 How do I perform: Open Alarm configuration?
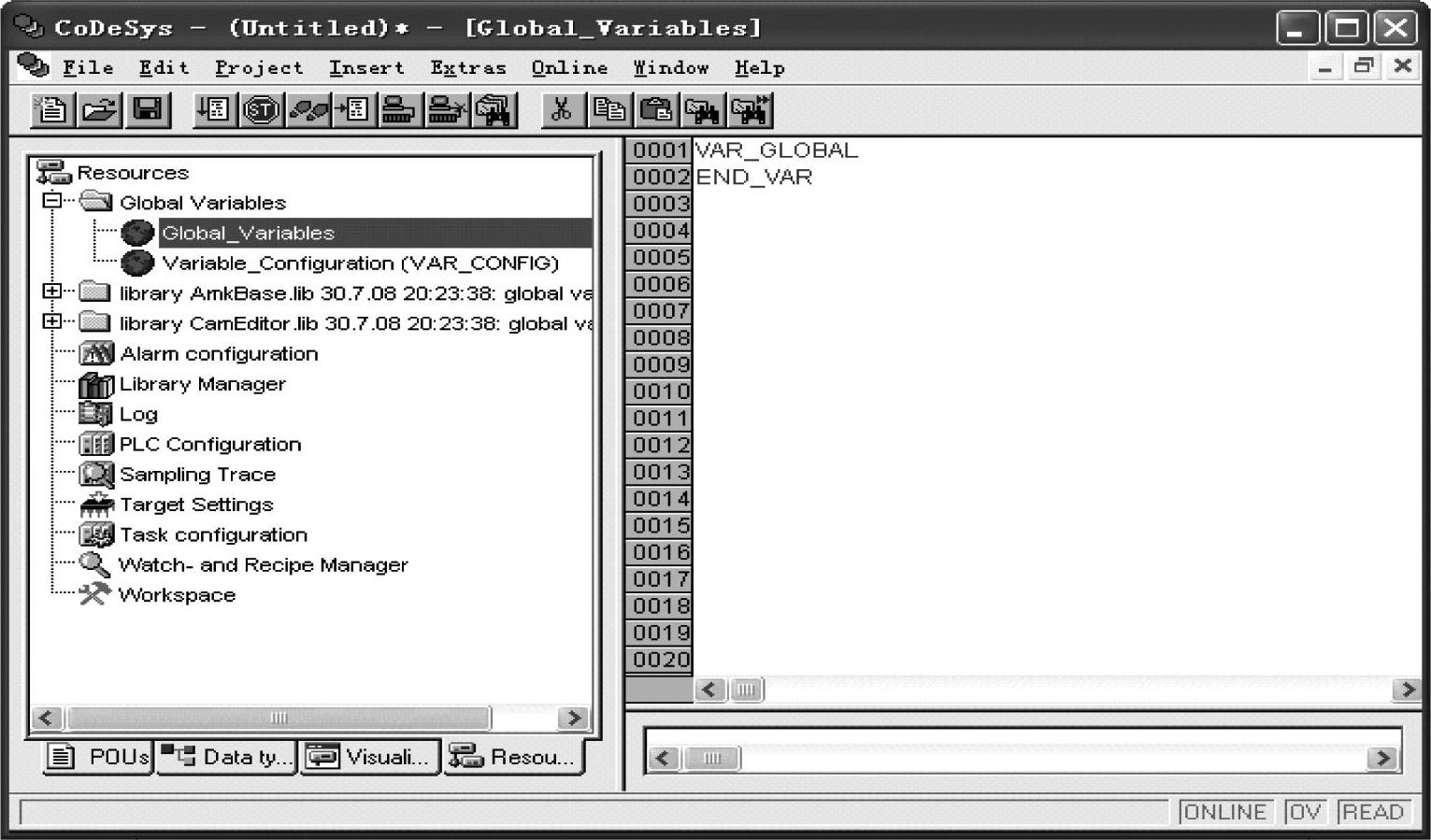(219, 354)
